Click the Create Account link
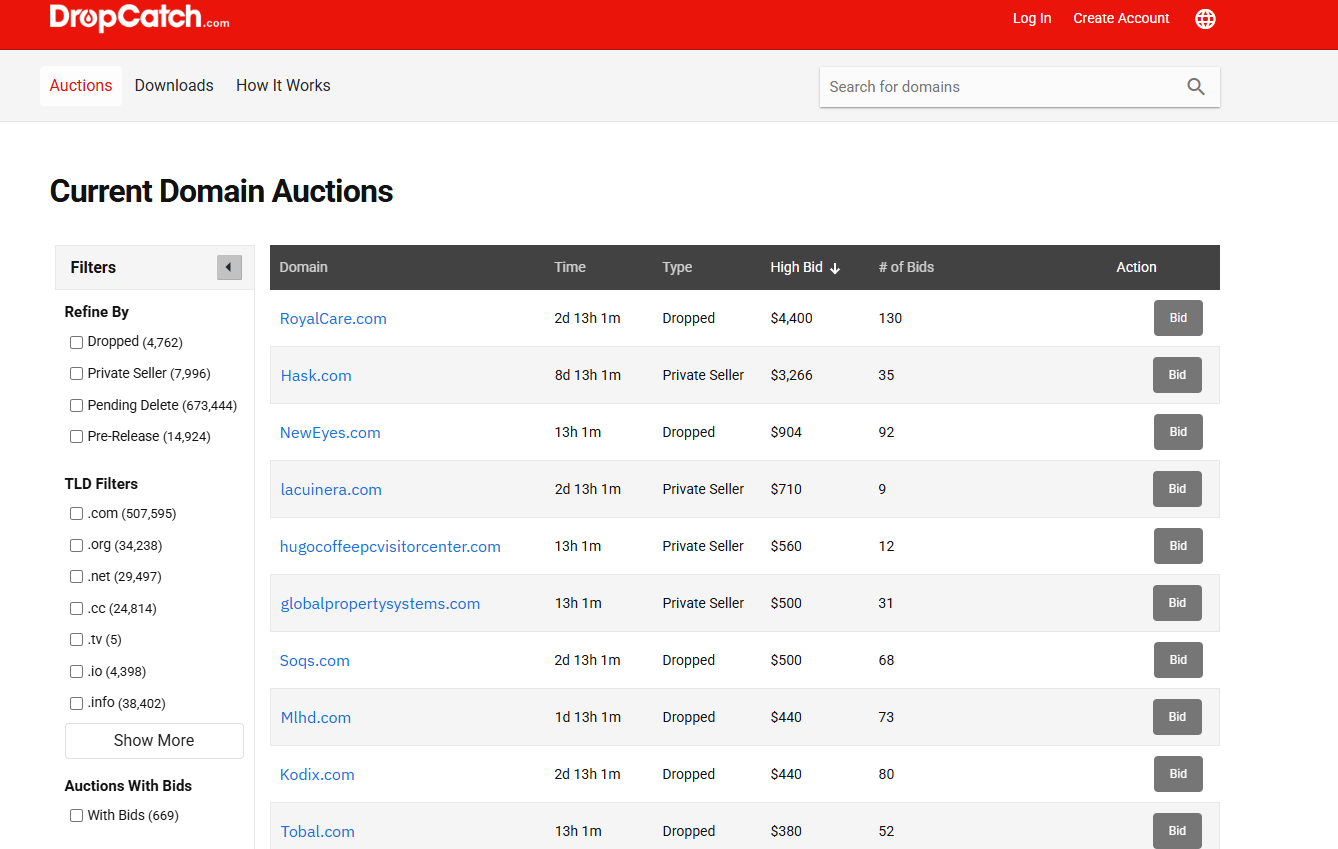This screenshot has height=849, width=1338. tap(1121, 18)
